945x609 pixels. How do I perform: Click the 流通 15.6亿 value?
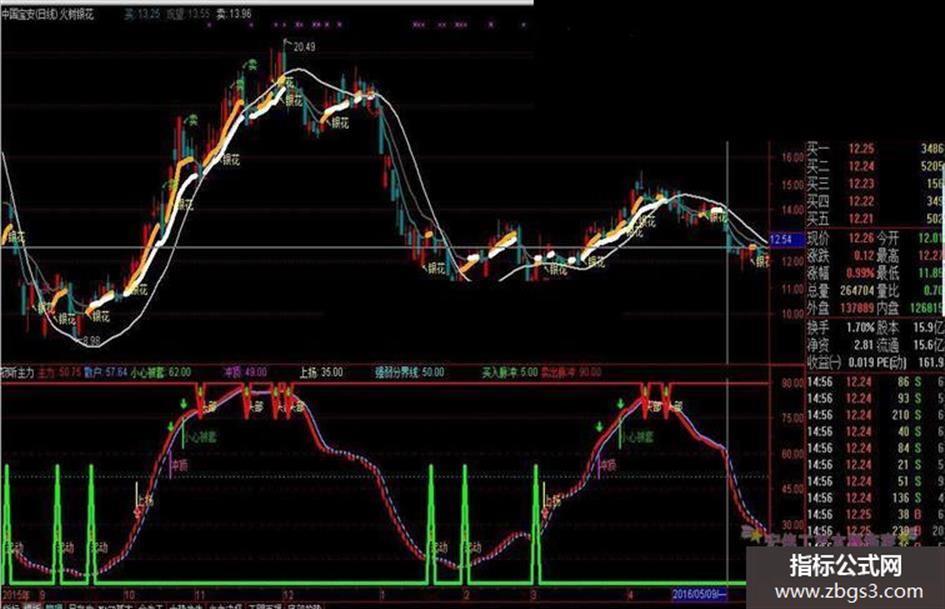point(929,345)
